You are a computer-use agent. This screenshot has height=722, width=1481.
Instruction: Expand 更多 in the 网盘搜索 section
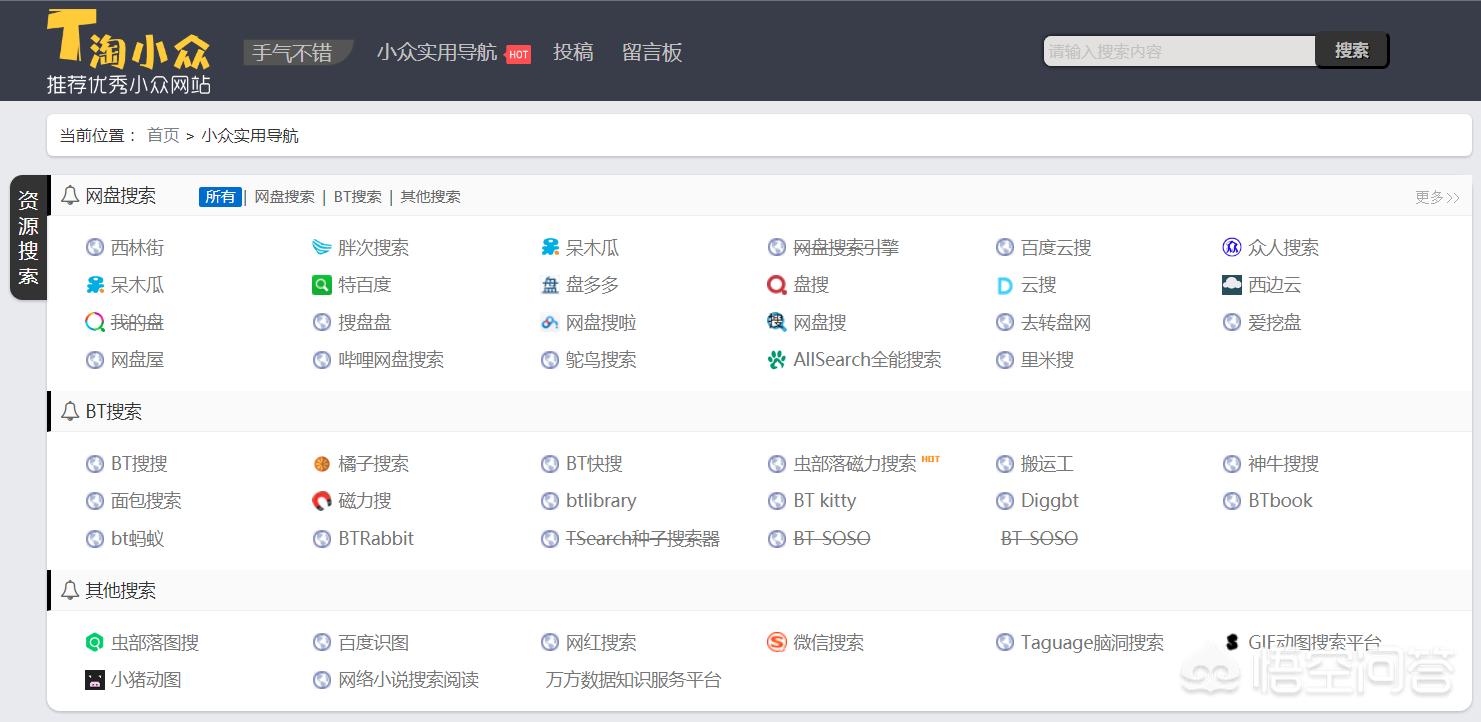(1437, 198)
